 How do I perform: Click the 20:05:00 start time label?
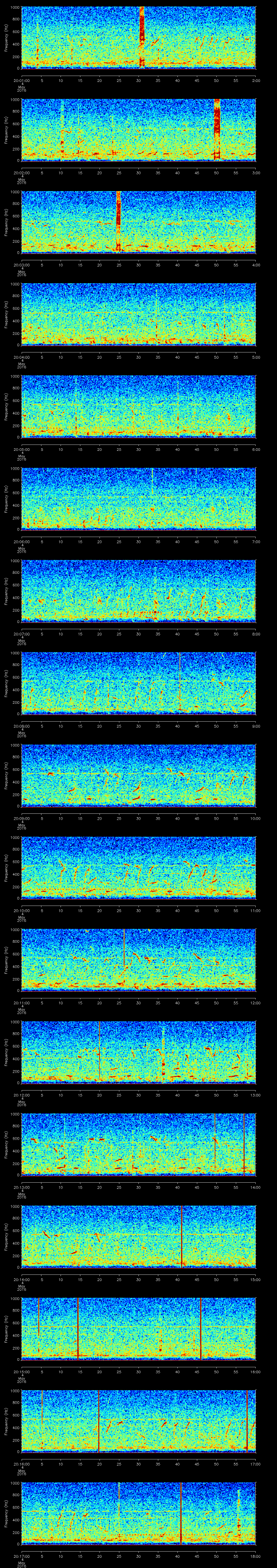(x=21, y=449)
